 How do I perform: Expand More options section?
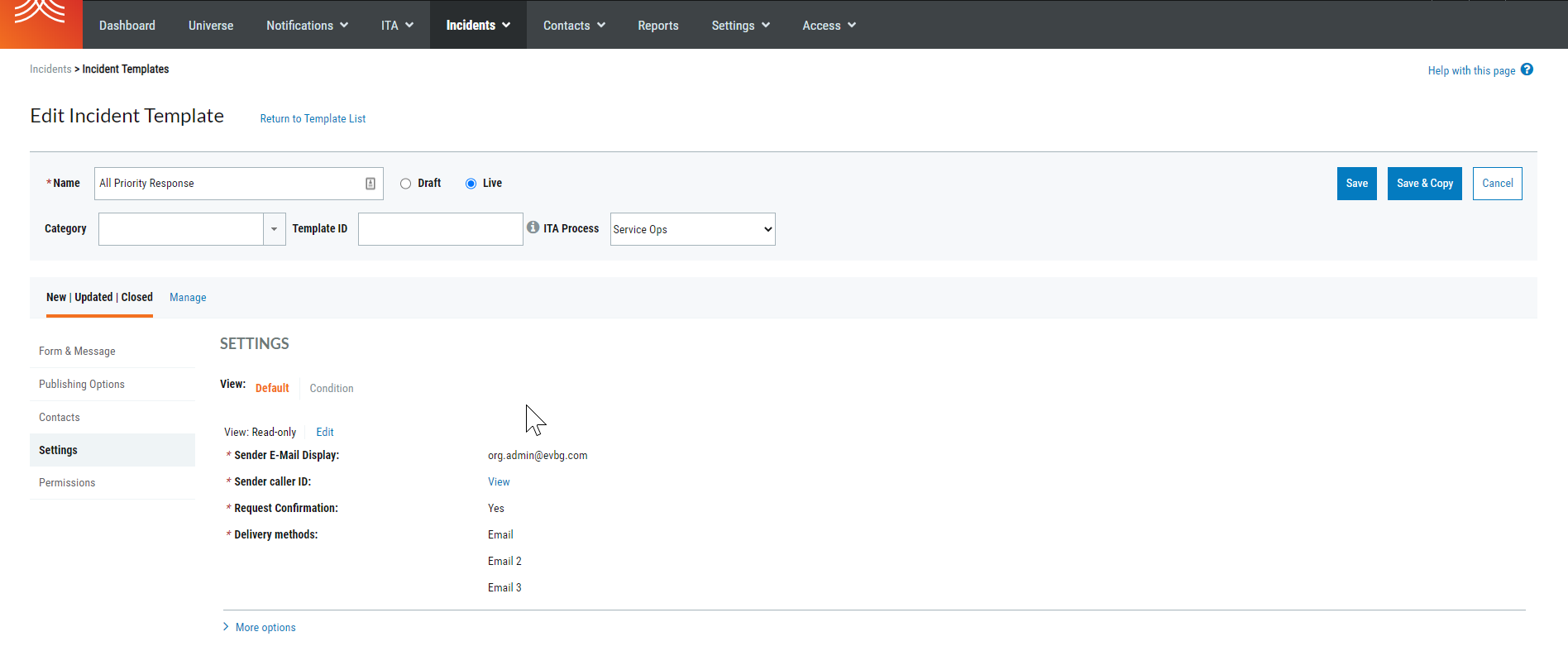pyautogui.click(x=265, y=628)
